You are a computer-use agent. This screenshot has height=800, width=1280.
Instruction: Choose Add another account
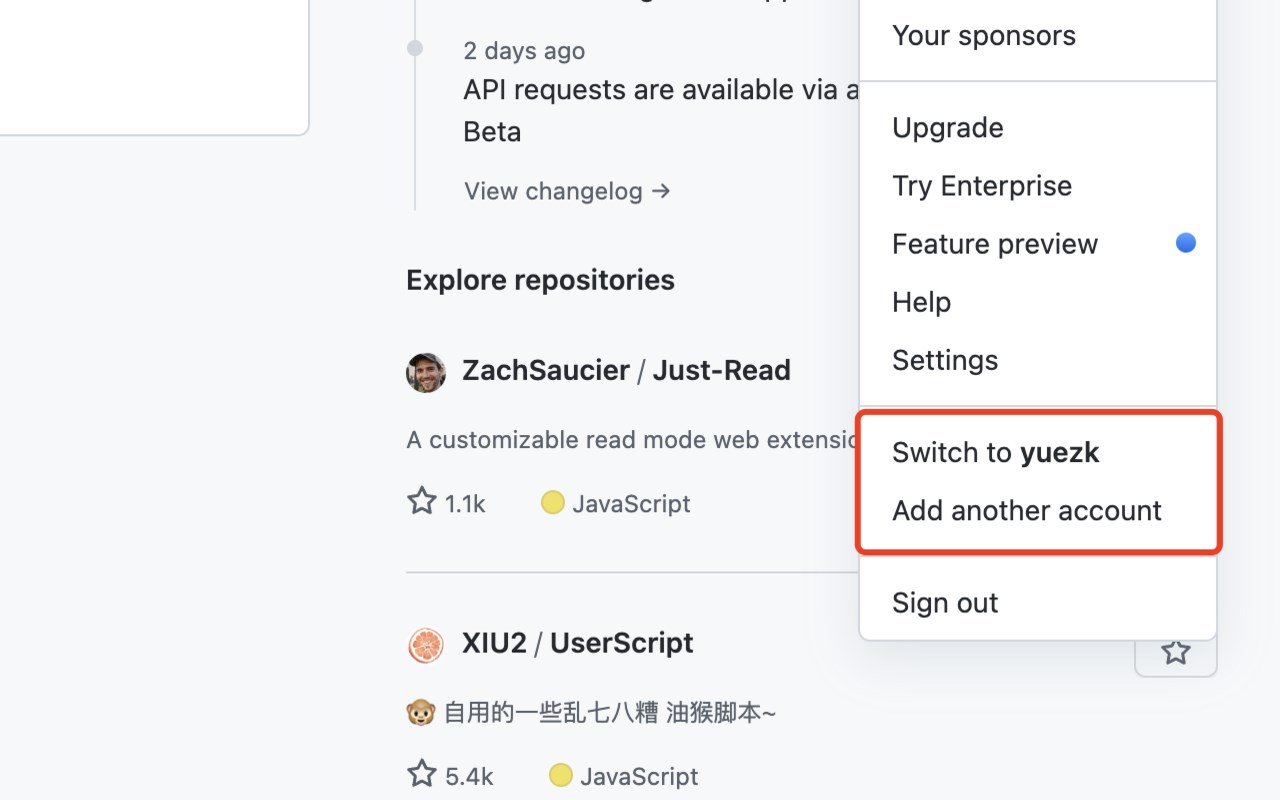[x=1027, y=511]
